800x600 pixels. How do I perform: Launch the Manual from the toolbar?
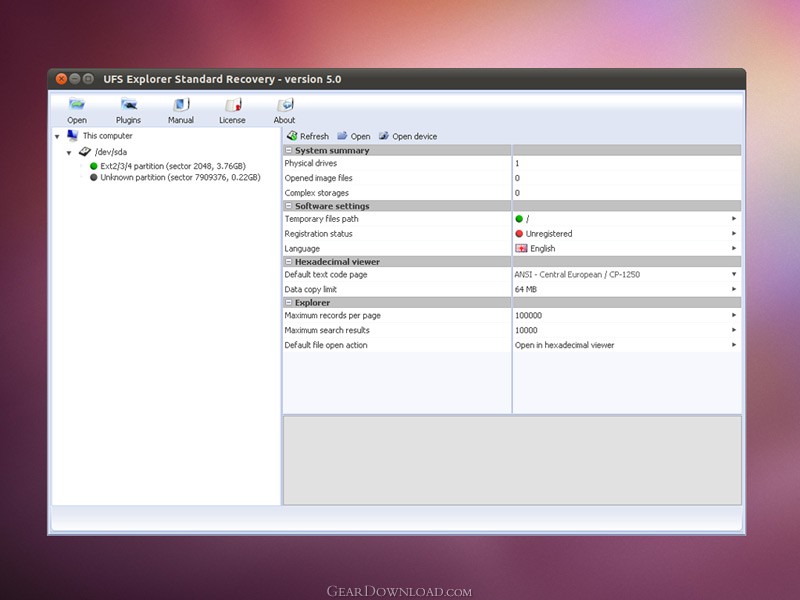[181, 111]
